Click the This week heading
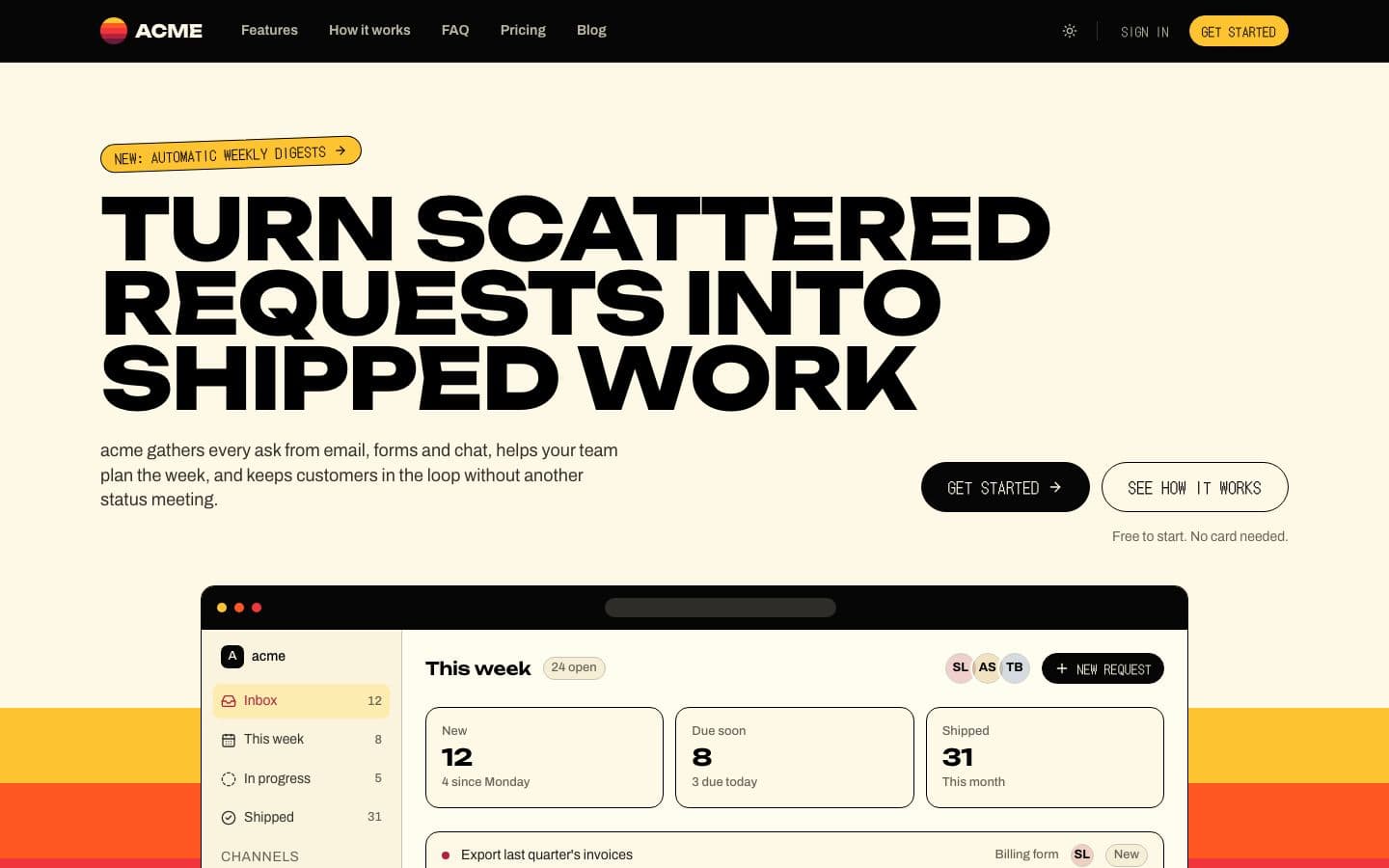The height and width of the screenshot is (868, 1389). coord(478,668)
